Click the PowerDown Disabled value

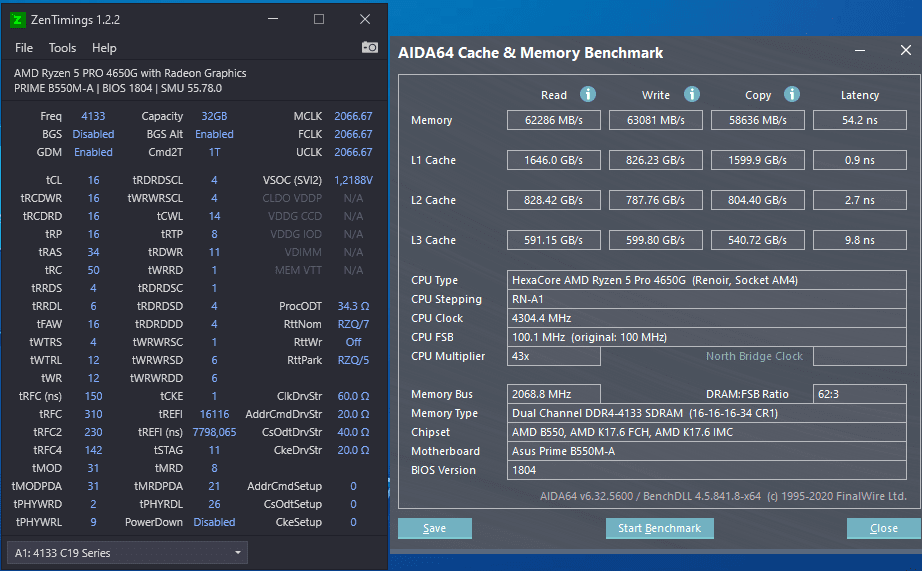214,522
